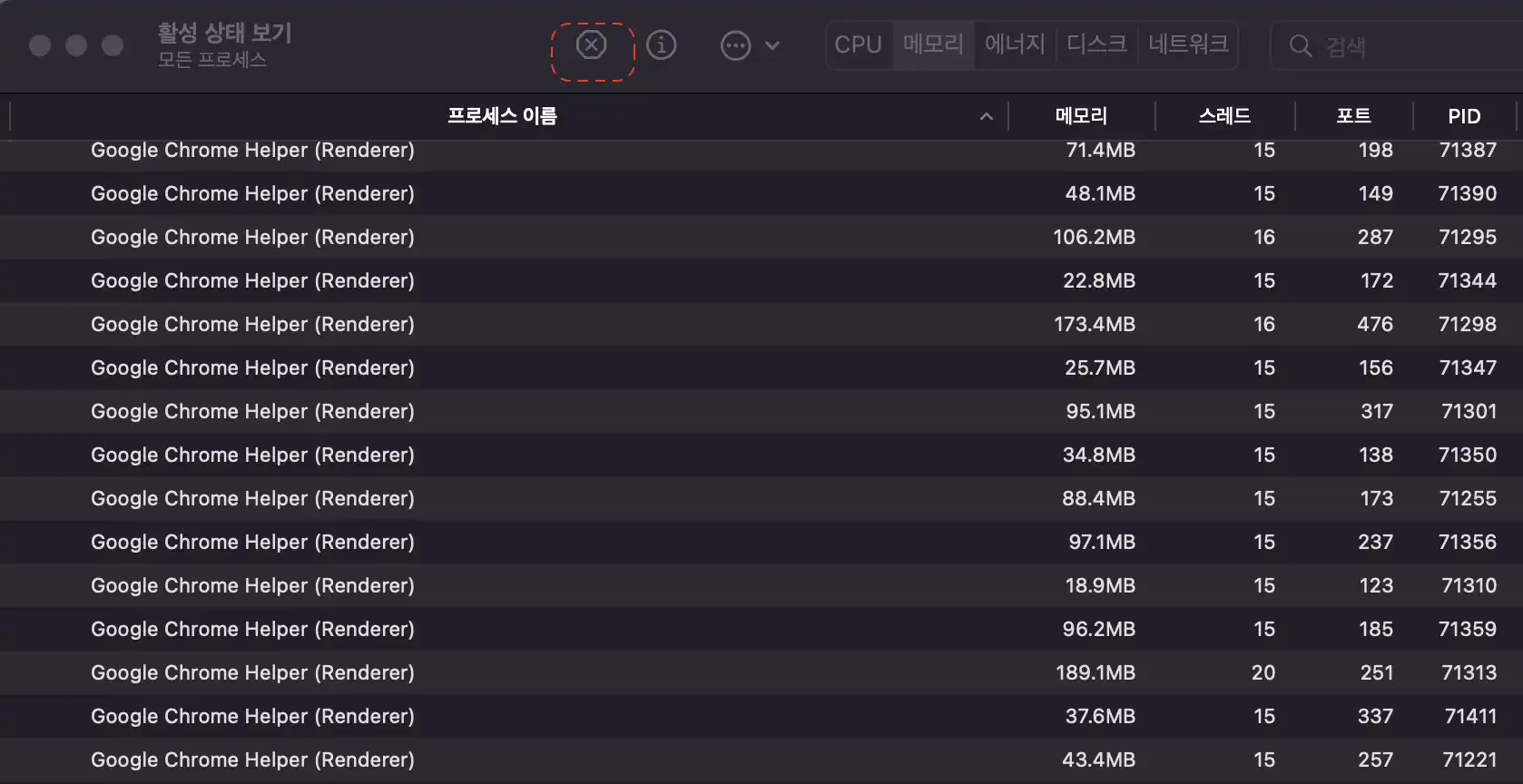Viewport: 1523px width, 784px height.
Task: Click the yellow minimize window button
Action: (76, 44)
